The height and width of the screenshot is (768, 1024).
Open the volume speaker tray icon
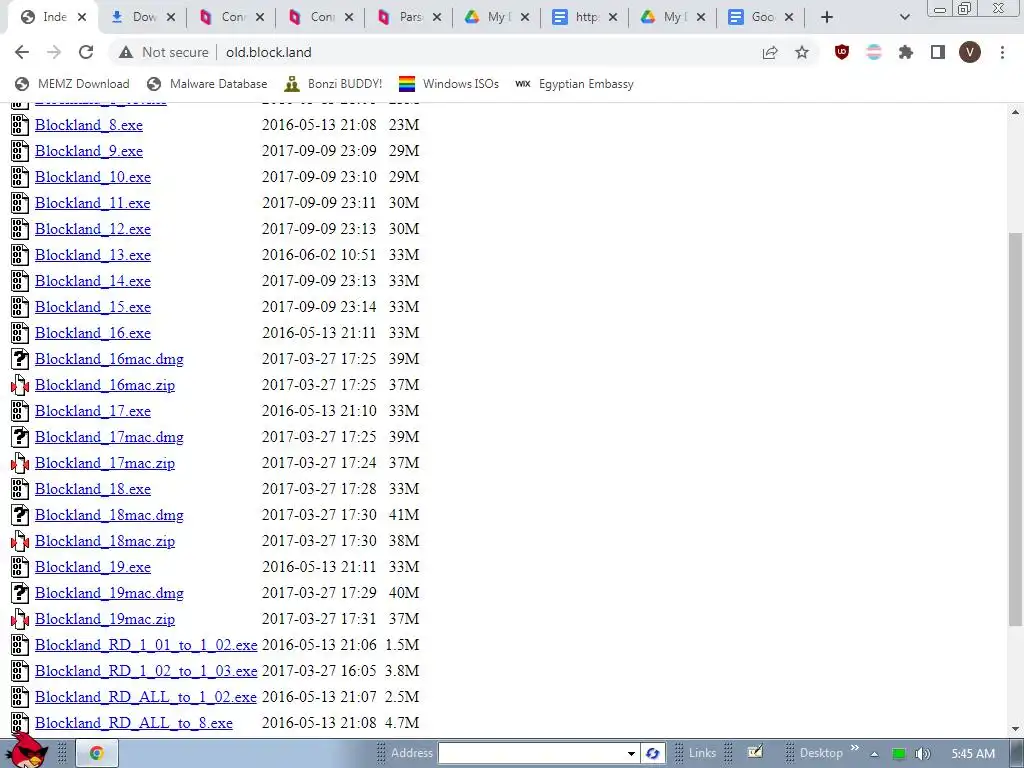(x=923, y=754)
